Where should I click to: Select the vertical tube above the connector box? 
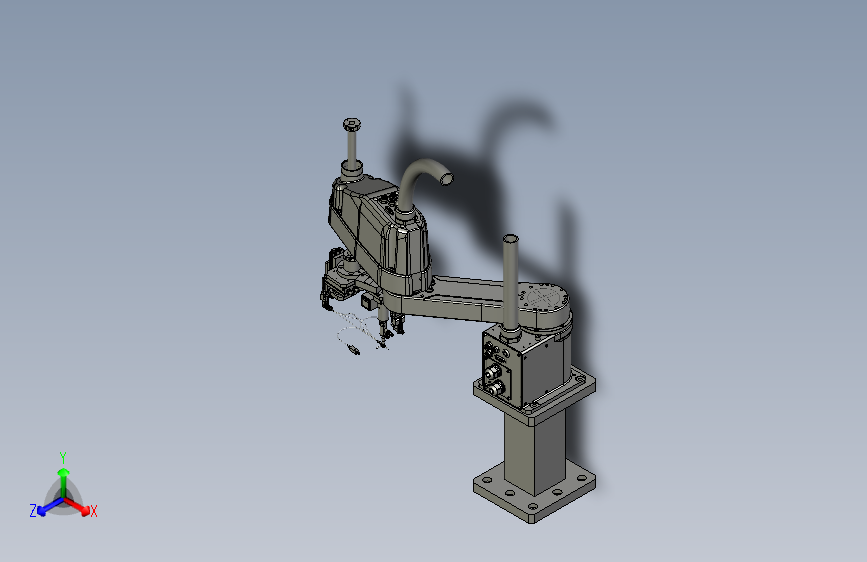point(510,284)
